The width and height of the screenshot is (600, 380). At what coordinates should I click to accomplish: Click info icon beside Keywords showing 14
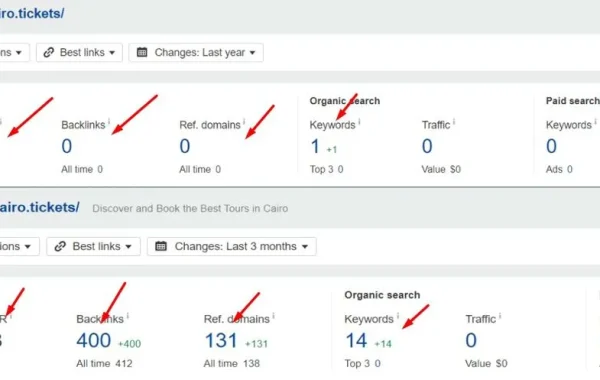click(x=398, y=316)
